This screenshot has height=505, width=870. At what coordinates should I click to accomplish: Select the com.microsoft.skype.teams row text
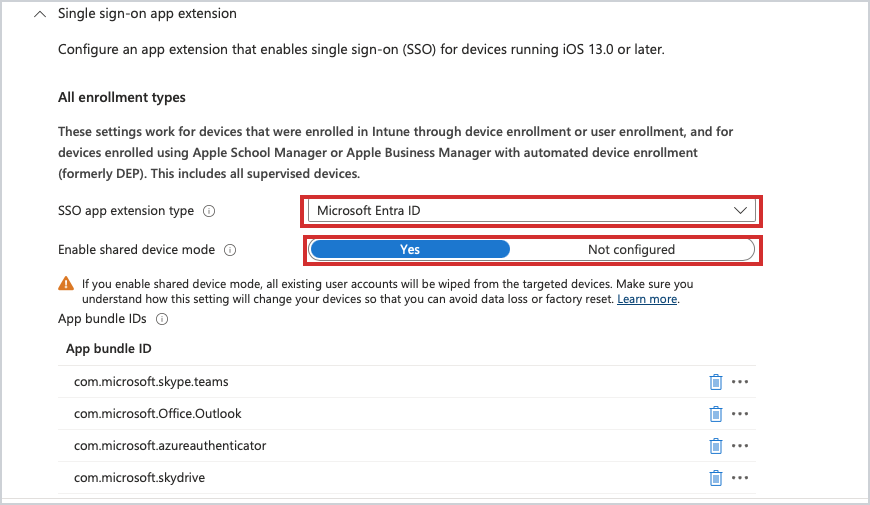pyautogui.click(x=151, y=382)
